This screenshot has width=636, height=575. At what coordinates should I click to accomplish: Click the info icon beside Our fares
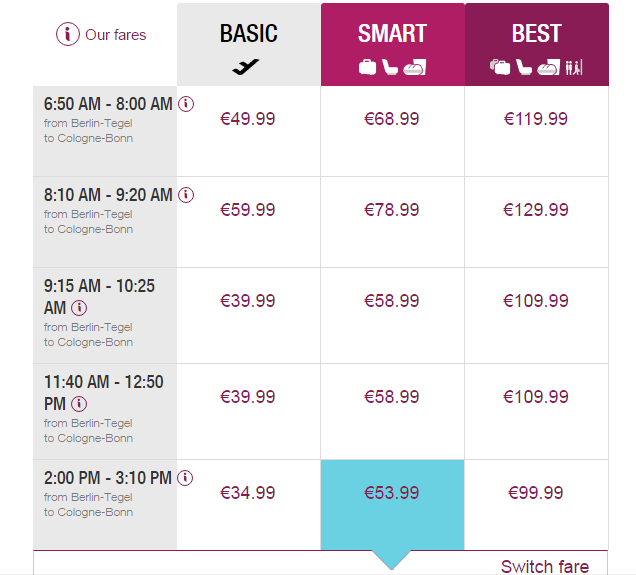coord(68,34)
